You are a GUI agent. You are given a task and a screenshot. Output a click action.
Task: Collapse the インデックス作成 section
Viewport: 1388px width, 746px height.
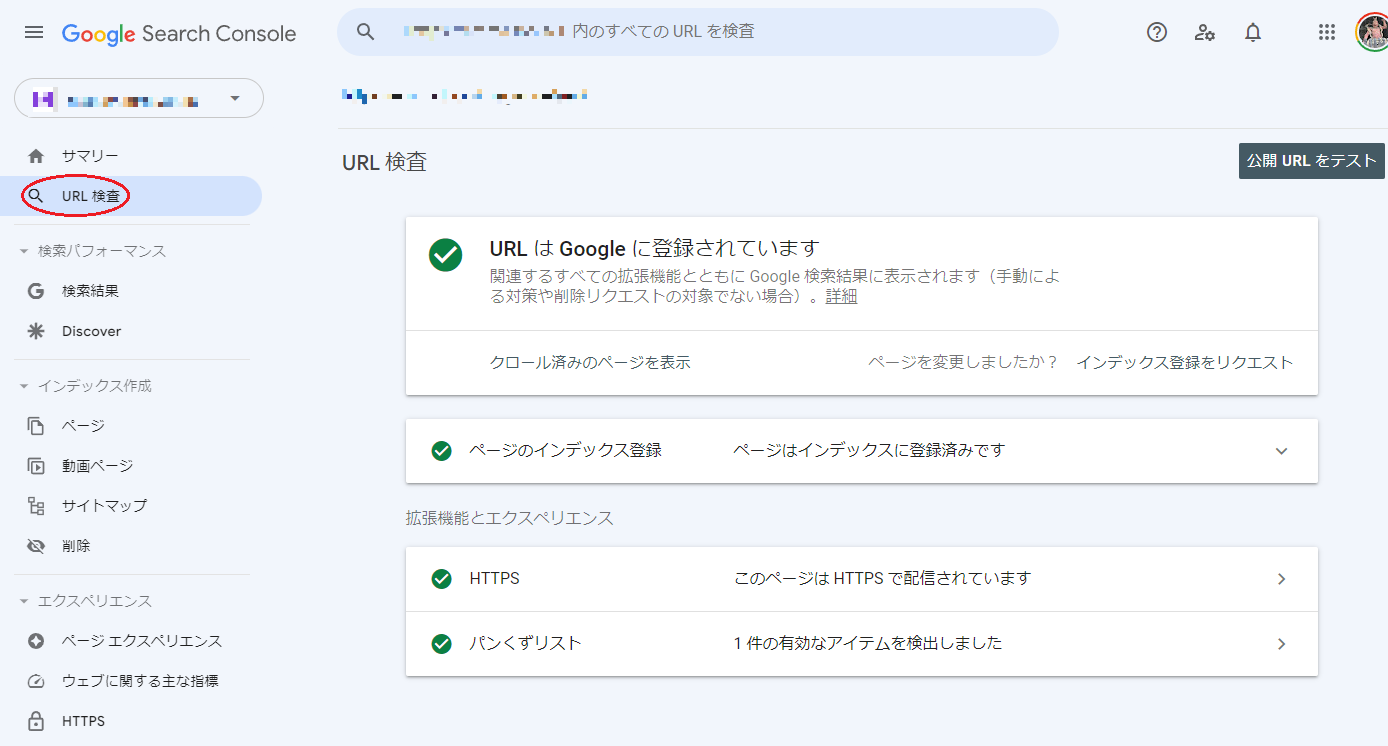coord(24,385)
